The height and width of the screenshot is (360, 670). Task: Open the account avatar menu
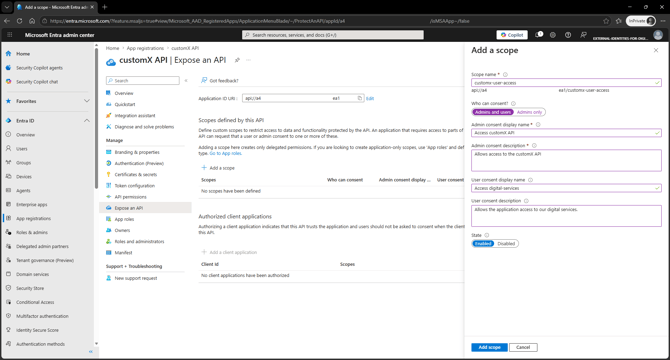point(658,35)
